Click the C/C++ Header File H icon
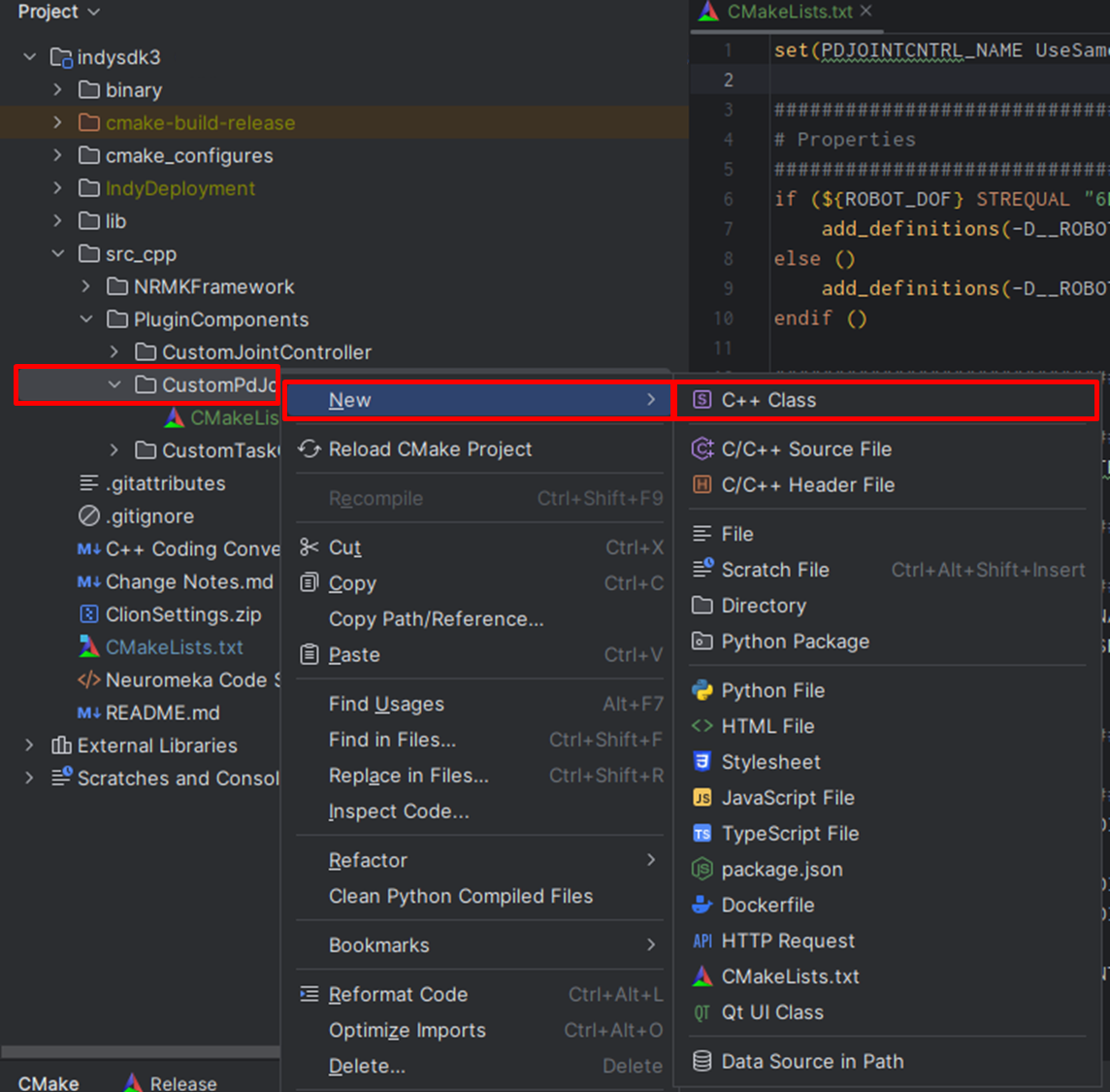 [702, 485]
